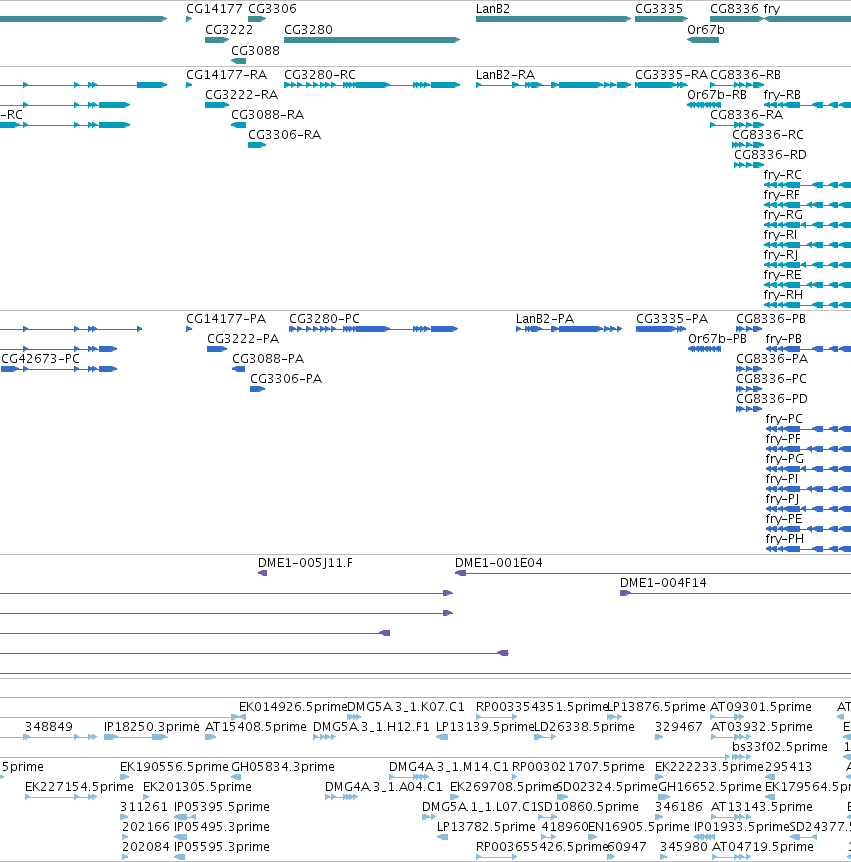Image resolution: width=851 pixels, height=862 pixels.
Task: Click transcript CG8336-RA label
Action: click(747, 115)
